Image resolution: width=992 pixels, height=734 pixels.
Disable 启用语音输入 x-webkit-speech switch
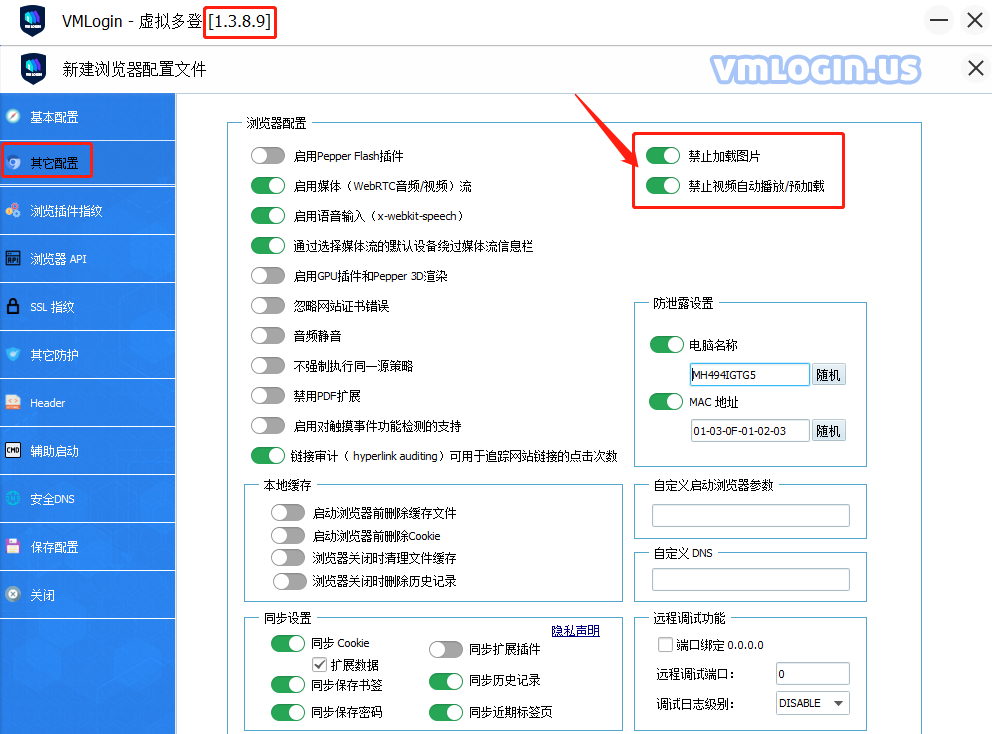pos(268,216)
